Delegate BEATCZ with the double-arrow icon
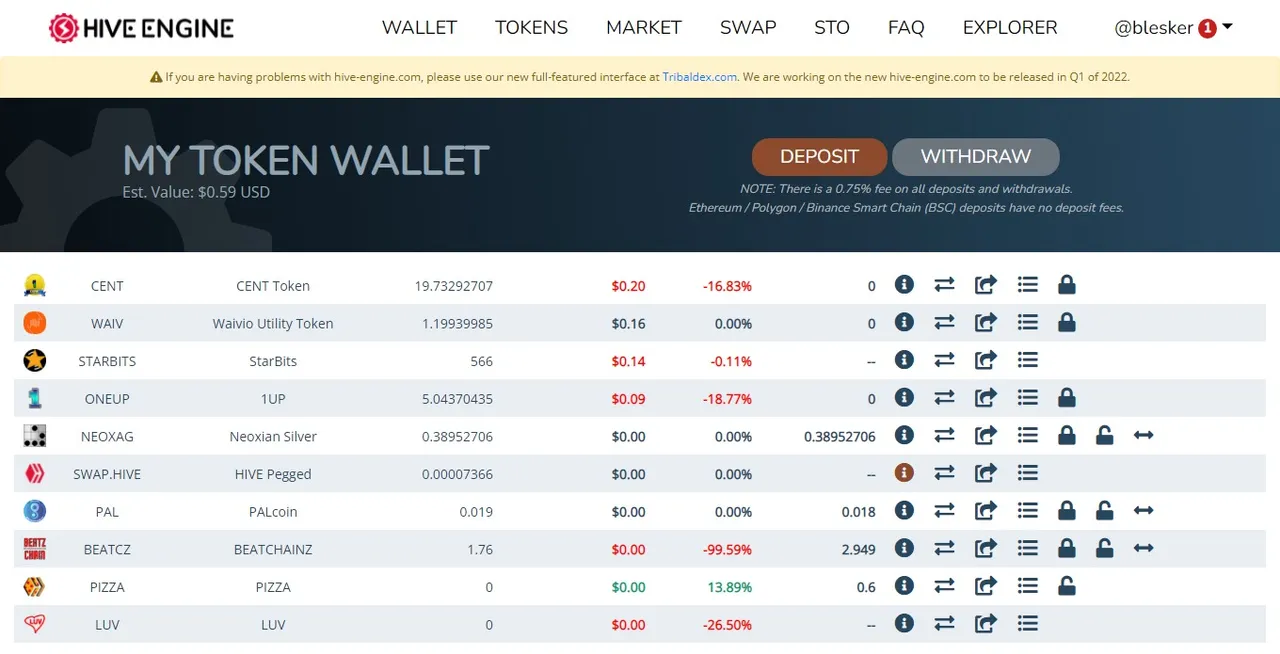Image resolution: width=1280 pixels, height=654 pixels. pos(1144,548)
